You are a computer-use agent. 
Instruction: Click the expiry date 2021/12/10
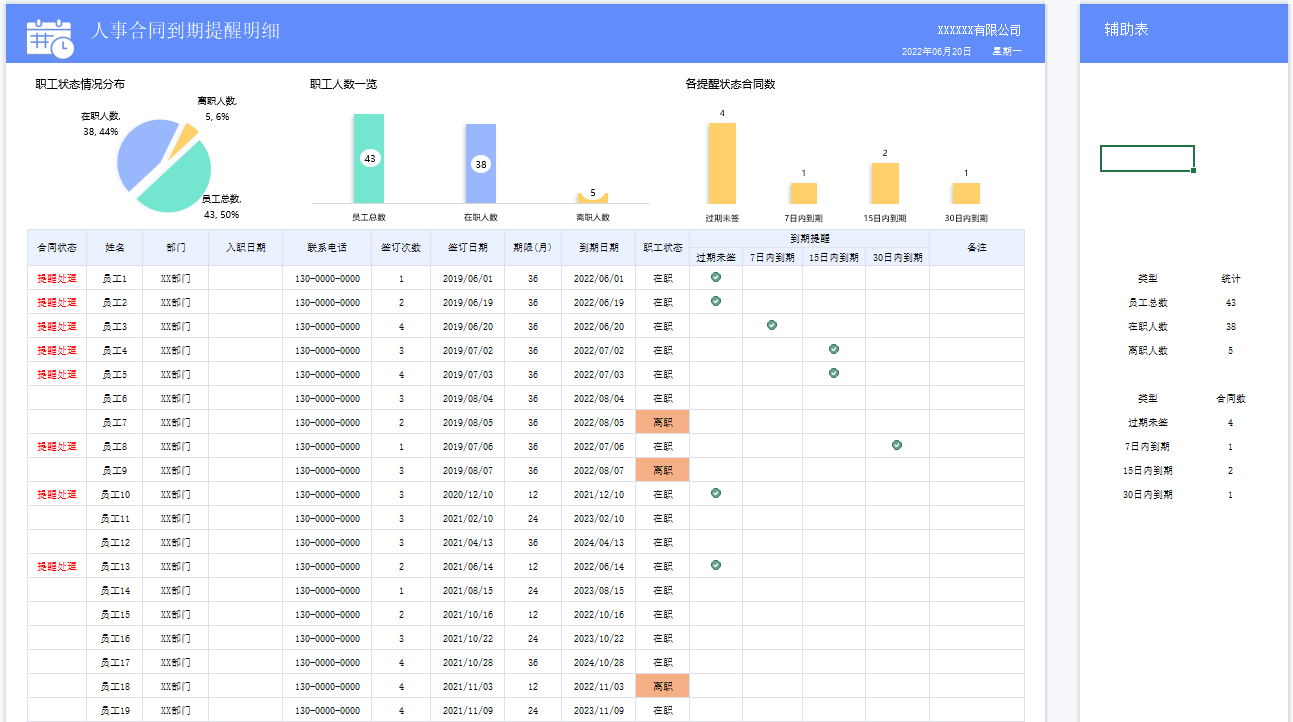pos(598,494)
